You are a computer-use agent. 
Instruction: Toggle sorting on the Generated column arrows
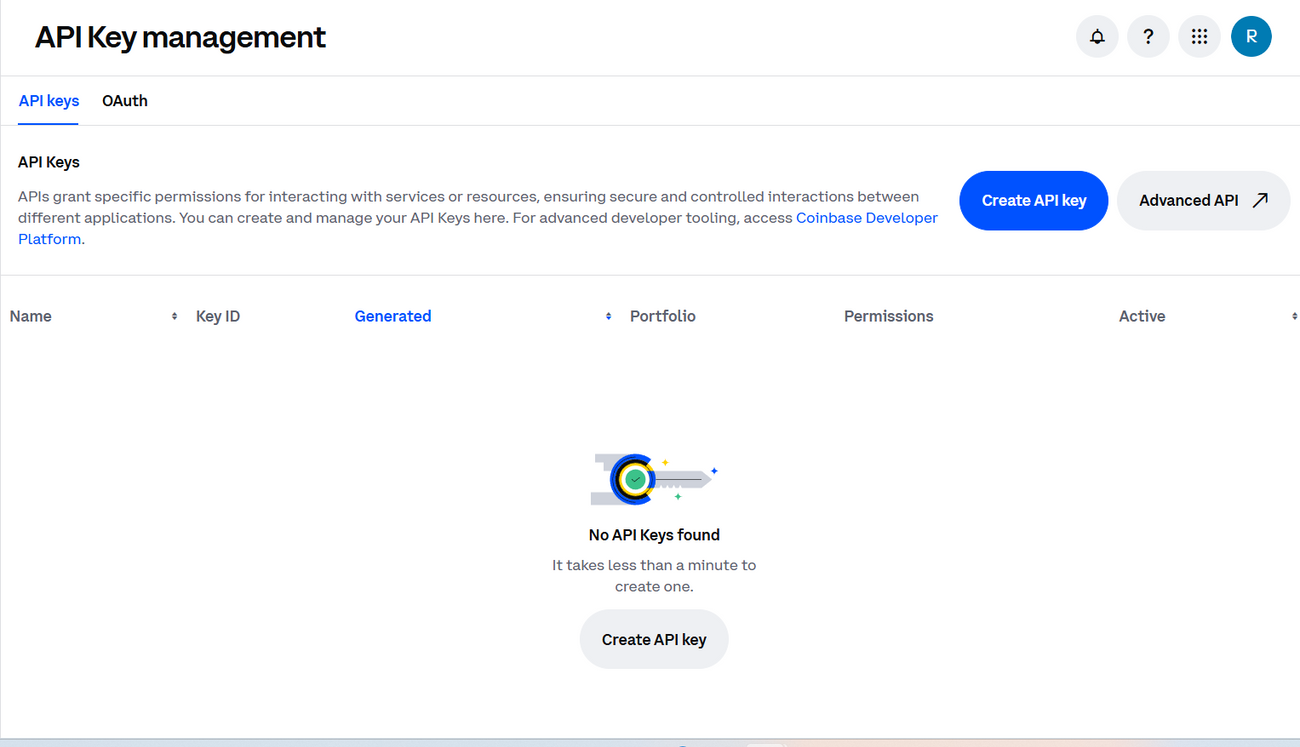click(608, 316)
